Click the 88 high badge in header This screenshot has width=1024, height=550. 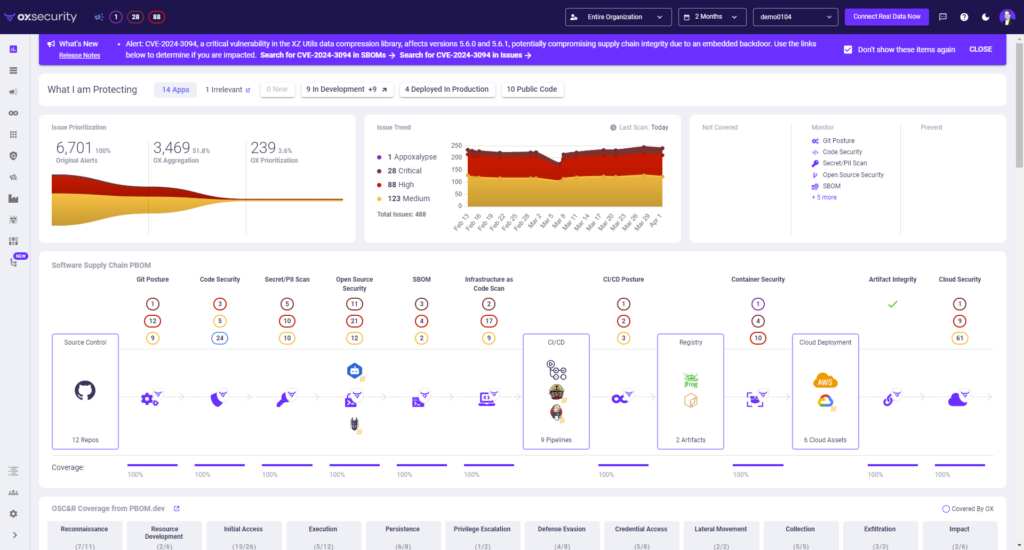(x=157, y=17)
